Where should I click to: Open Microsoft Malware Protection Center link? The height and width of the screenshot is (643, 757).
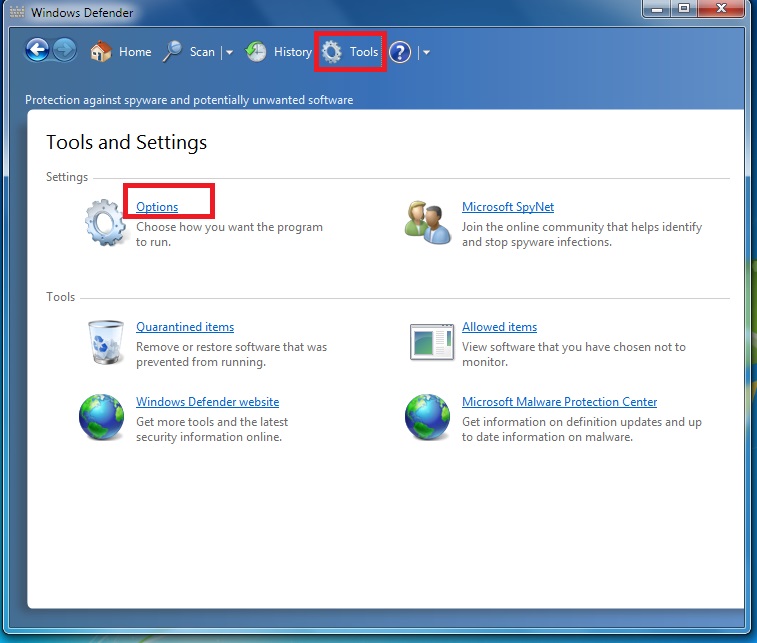point(560,402)
